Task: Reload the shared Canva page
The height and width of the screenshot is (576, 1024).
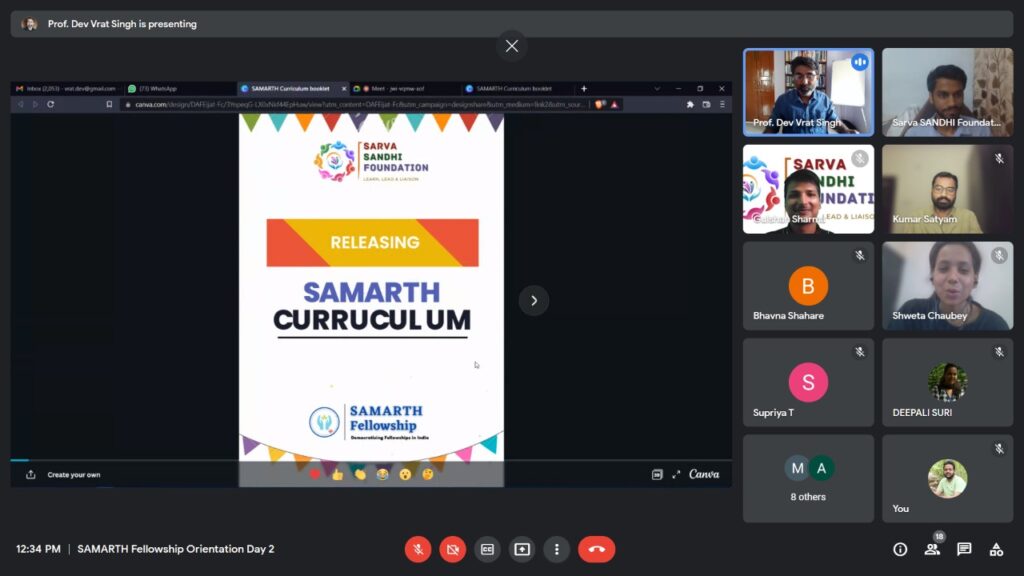Action: point(50,104)
